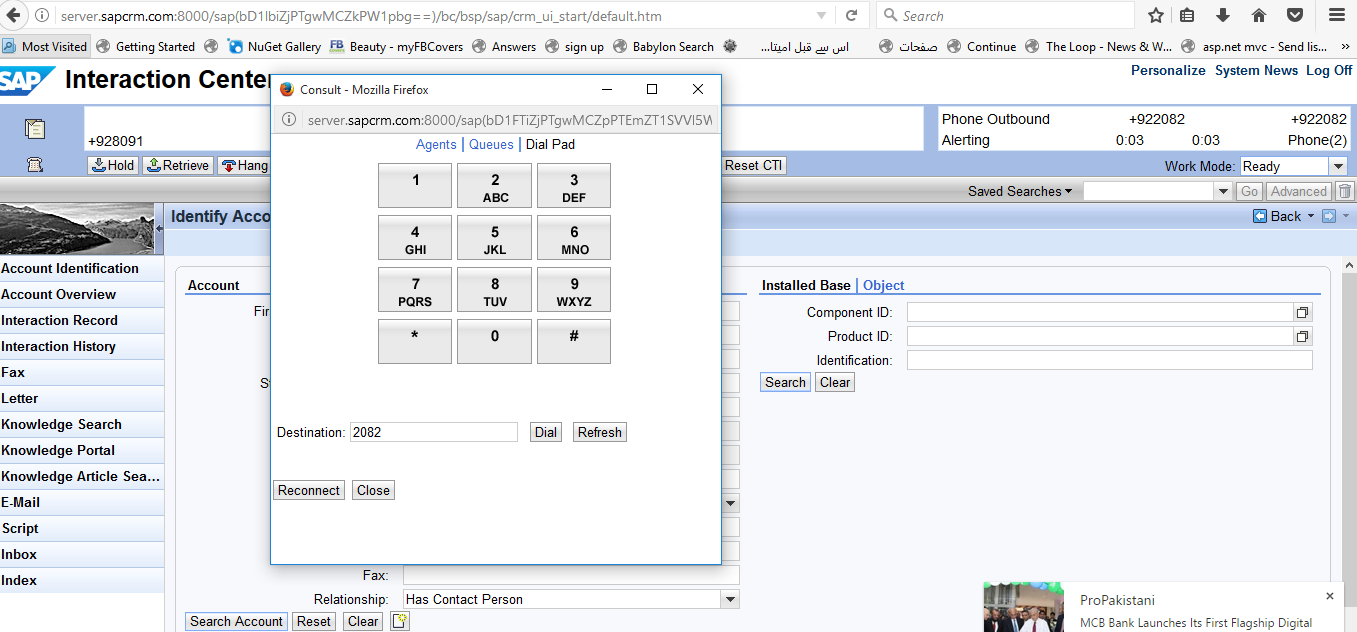The width and height of the screenshot is (1357, 632).
Task: Close the ProPakistani notification popup
Action: [x=1329, y=596]
